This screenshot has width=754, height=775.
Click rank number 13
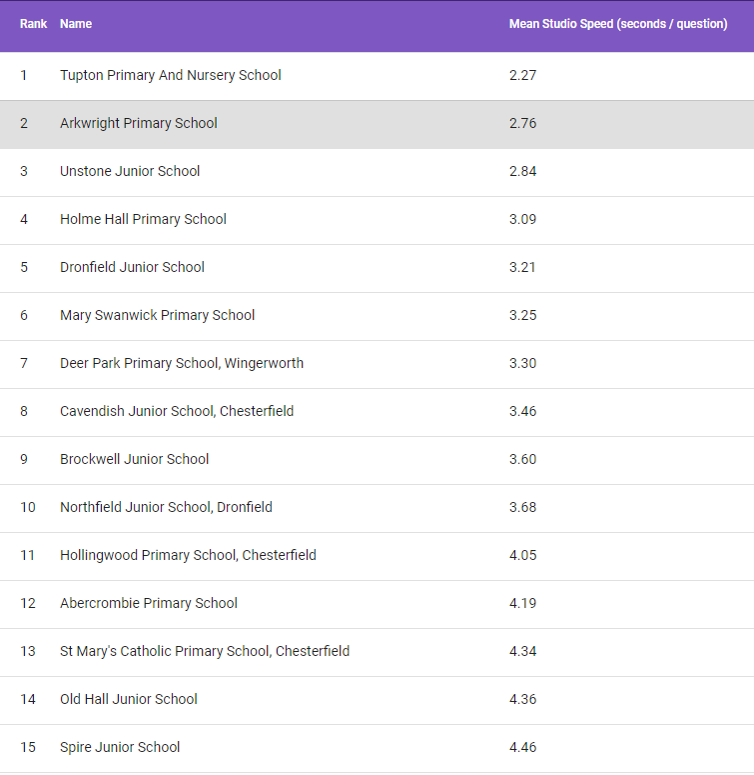click(x=28, y=651)
